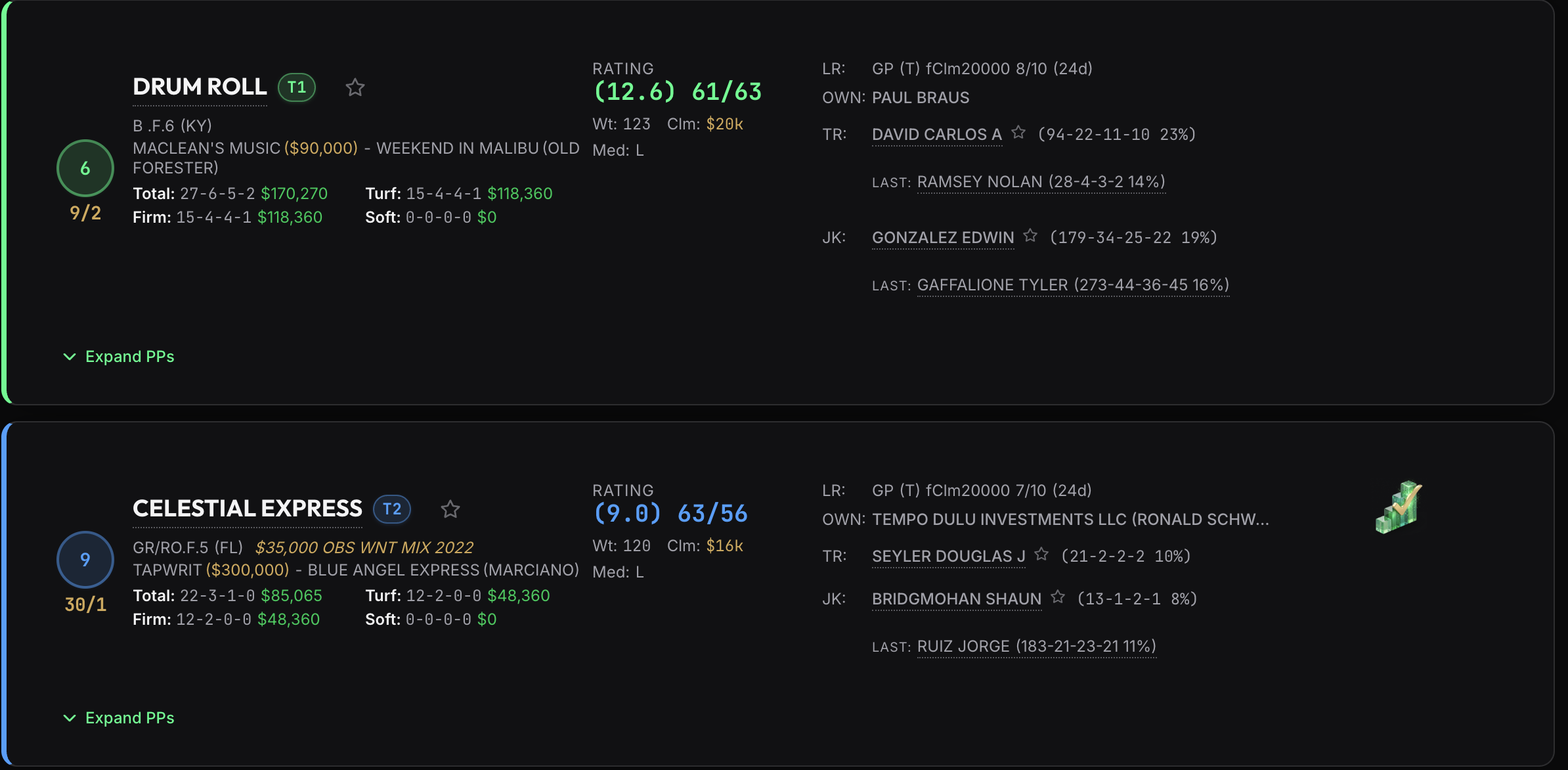1568x770 pixels.
Task: Expand PPs for Drum Roll
Action: 119,357
